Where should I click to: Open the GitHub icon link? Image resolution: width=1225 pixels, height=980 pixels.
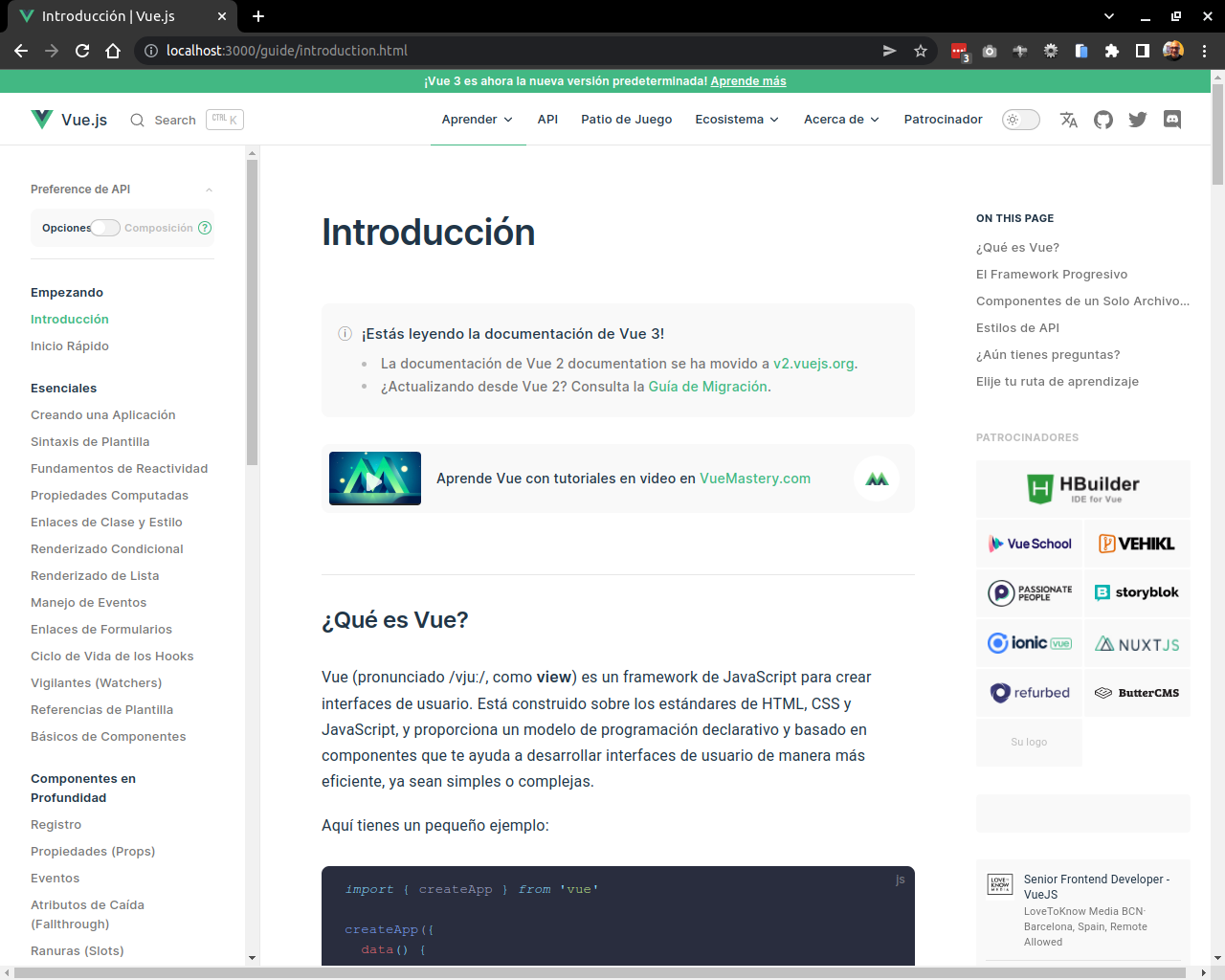coord(1103,120)
